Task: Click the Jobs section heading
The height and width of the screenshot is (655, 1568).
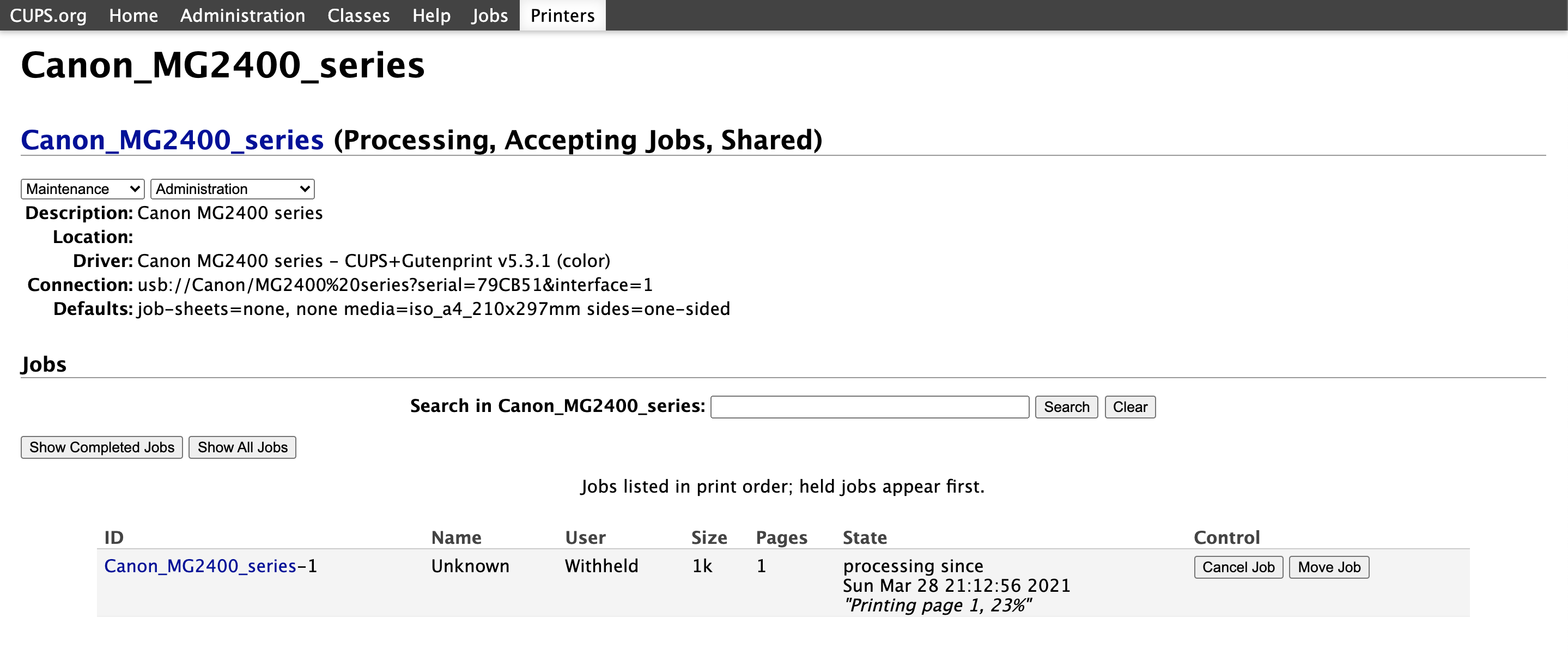Action: pyautogui.click(x=44, y=364)
